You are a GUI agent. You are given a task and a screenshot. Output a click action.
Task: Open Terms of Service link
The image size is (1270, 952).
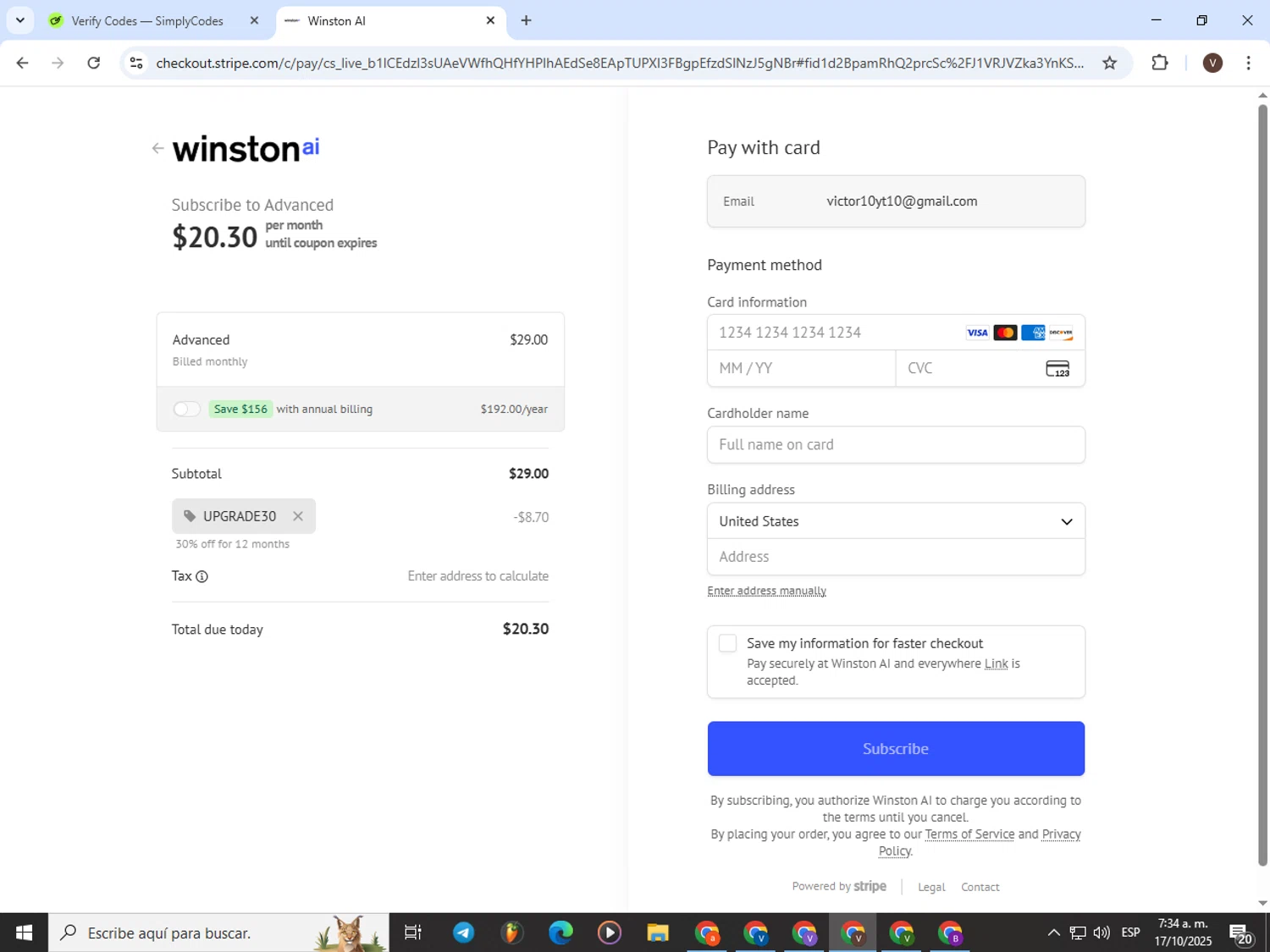(969, 834)
